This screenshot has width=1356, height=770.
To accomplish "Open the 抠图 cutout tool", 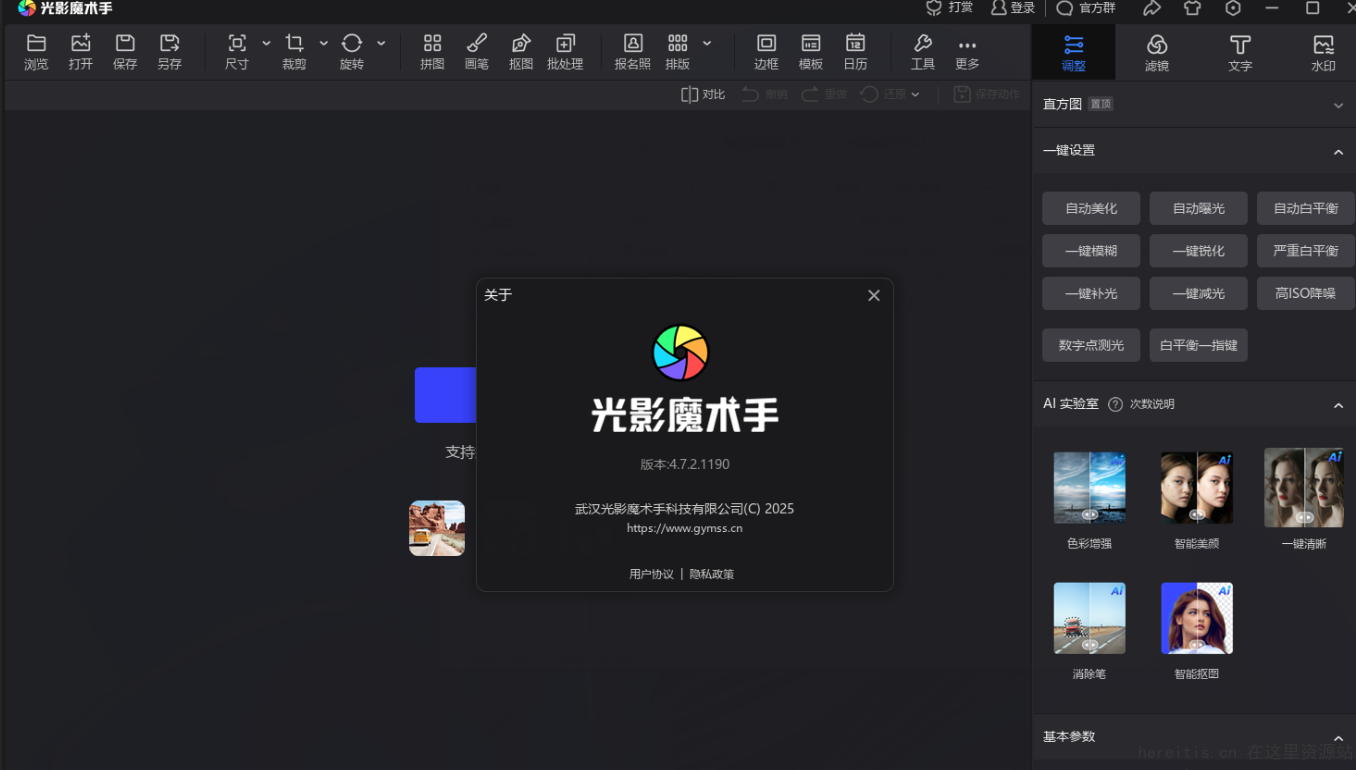I will (x=520, y=51).
